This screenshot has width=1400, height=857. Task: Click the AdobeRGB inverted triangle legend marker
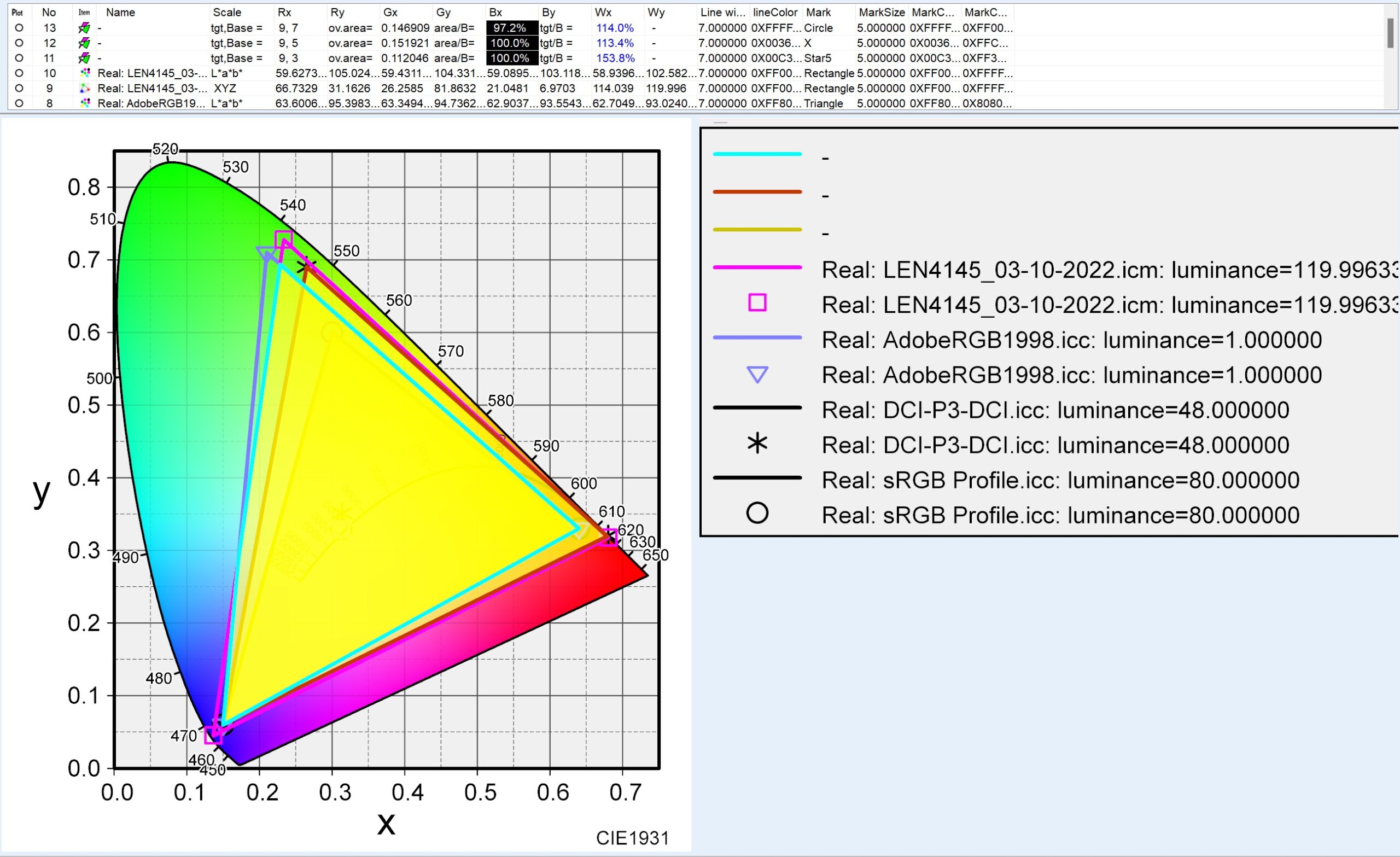pyautogui.click(x=757, y=375)
